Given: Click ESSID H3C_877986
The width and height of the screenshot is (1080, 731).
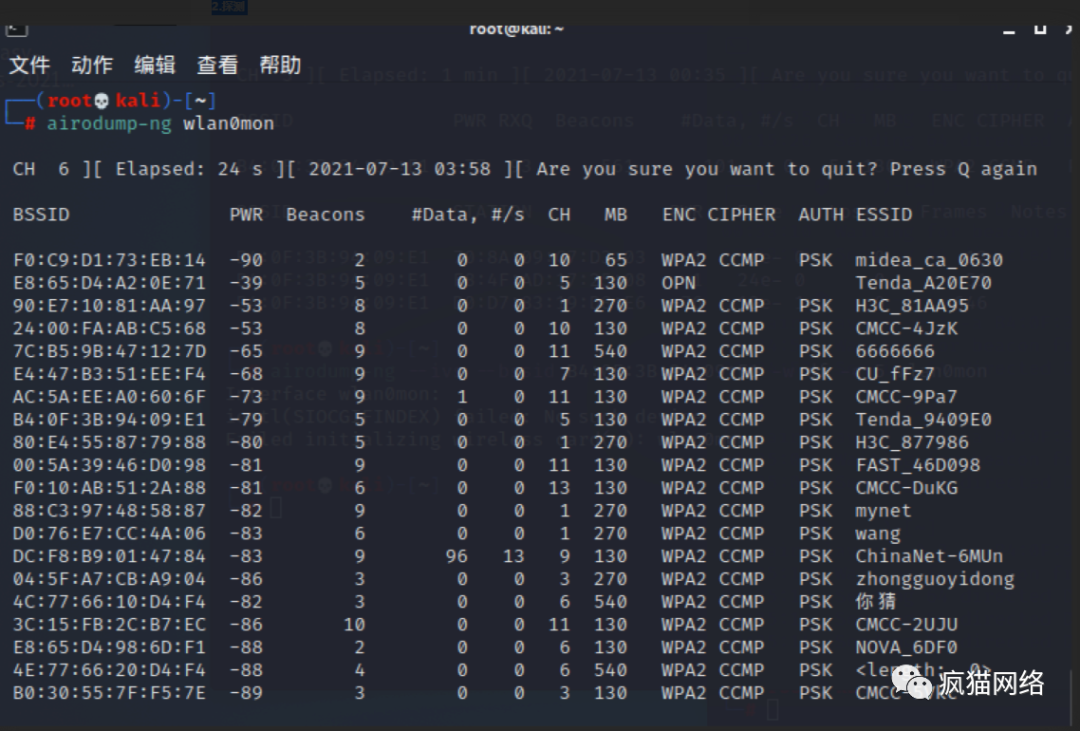Looking at the screenshot, I should (912, 442).
